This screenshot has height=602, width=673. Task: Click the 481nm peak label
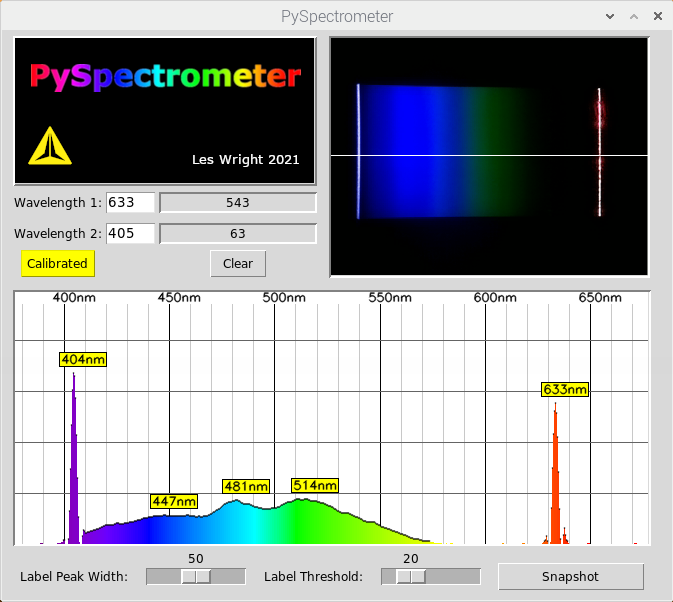tap(246, 486)
